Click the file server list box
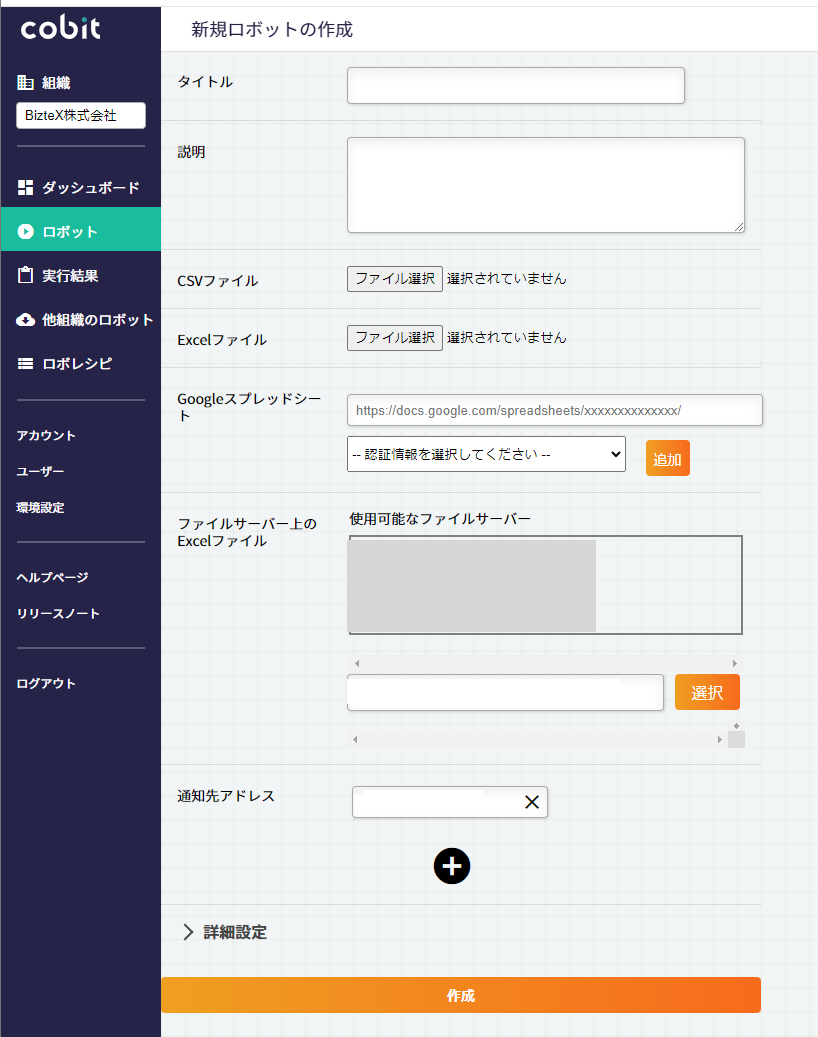The width and height of the screenshot is (818, 1037). (545, 585)
